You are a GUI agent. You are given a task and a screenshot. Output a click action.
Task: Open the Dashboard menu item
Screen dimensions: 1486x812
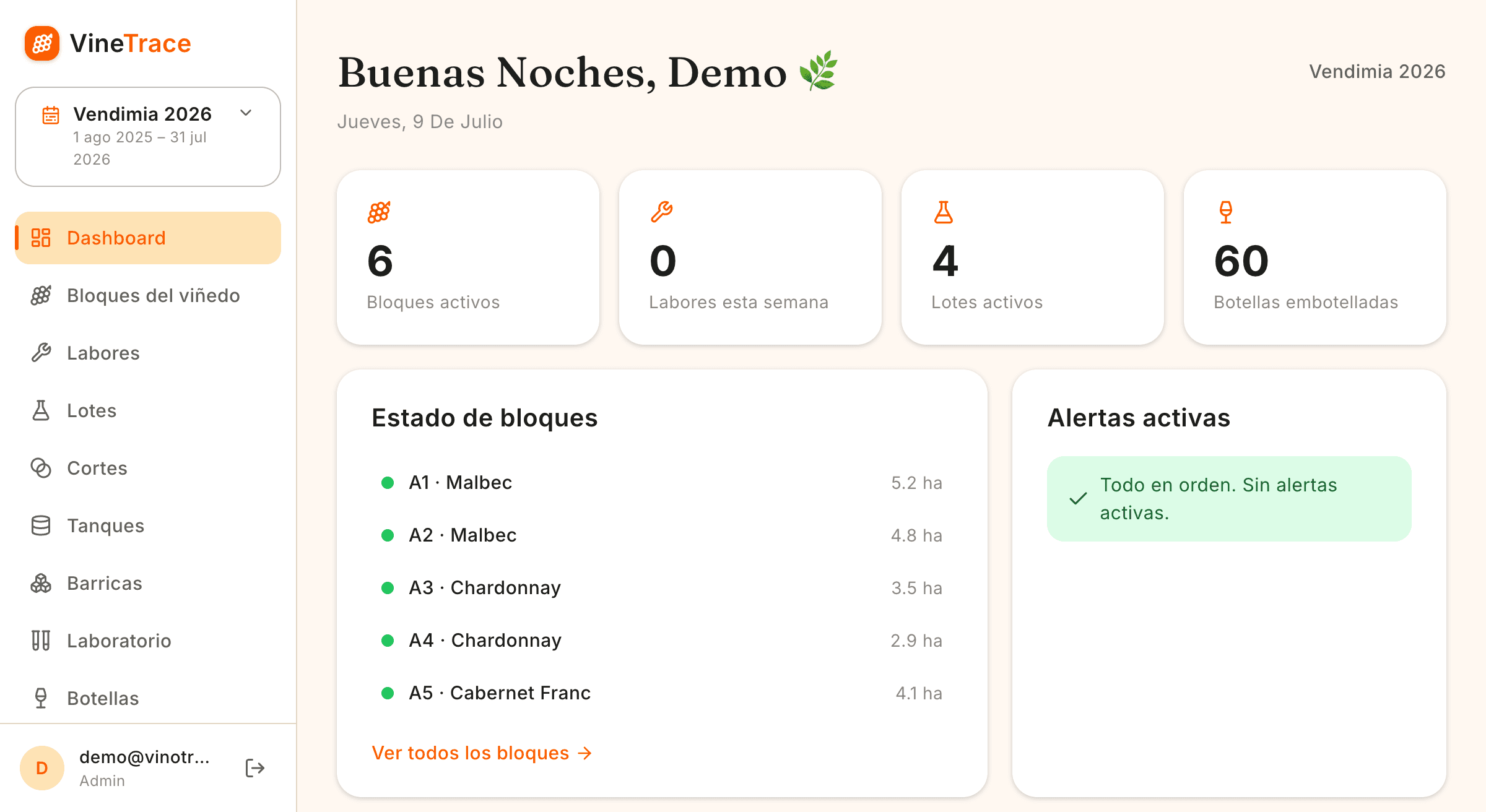[x=148, y=238]
